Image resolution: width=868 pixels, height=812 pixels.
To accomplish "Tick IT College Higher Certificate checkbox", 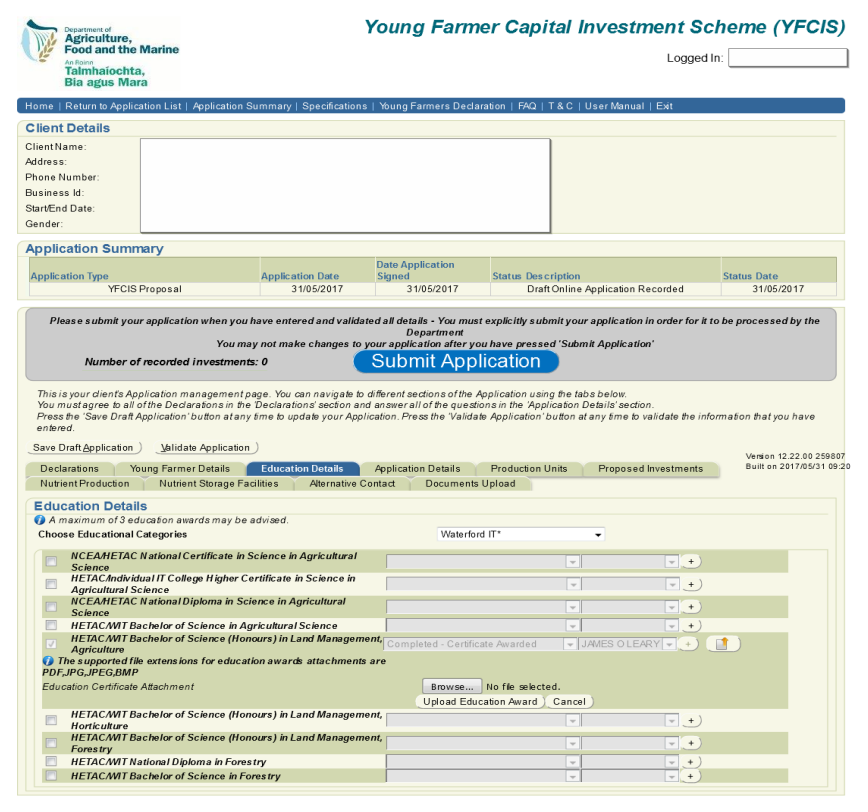I will pyautogui.click(x=51, y=584).
